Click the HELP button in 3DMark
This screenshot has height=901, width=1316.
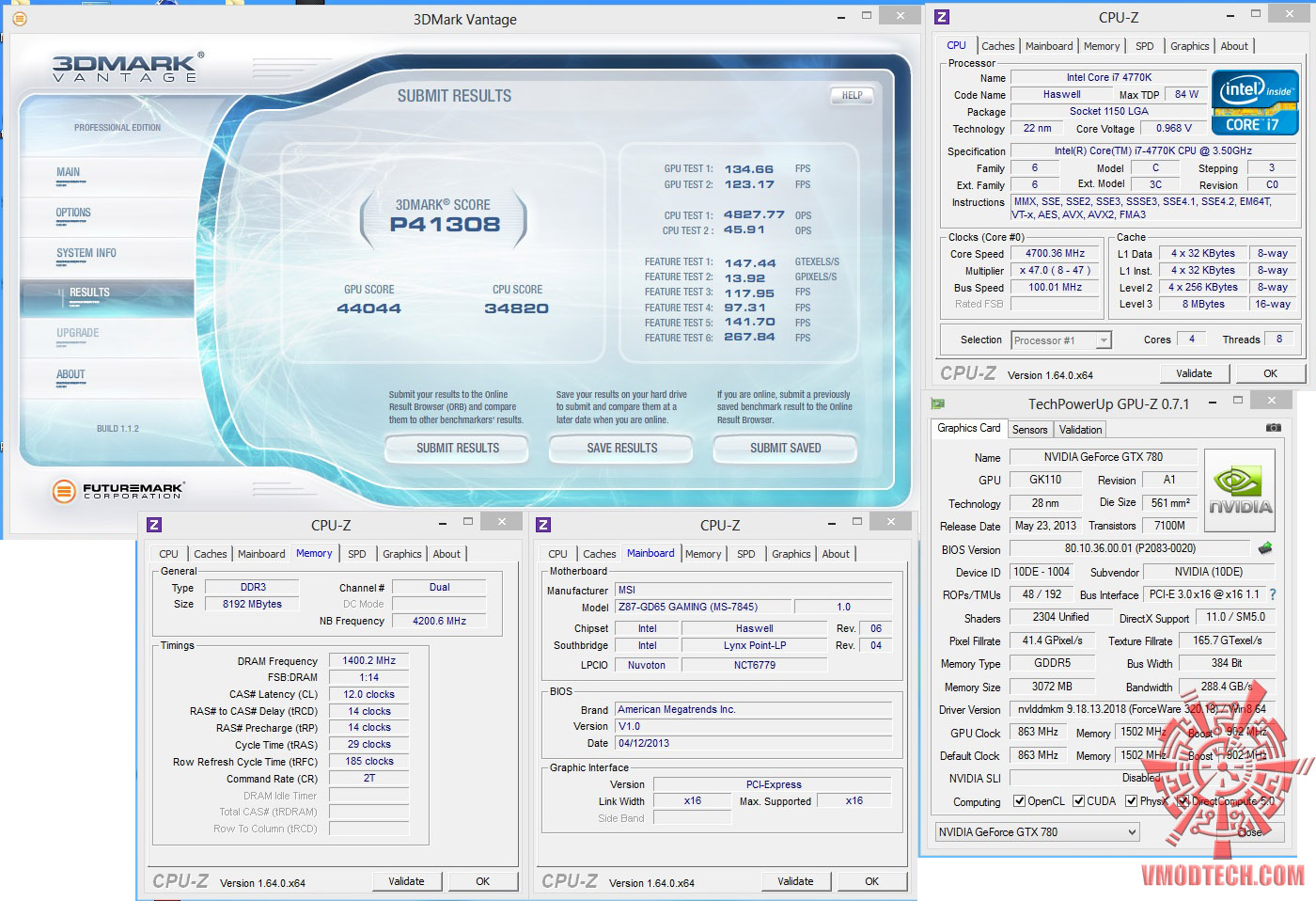click(x=852, y=95)
